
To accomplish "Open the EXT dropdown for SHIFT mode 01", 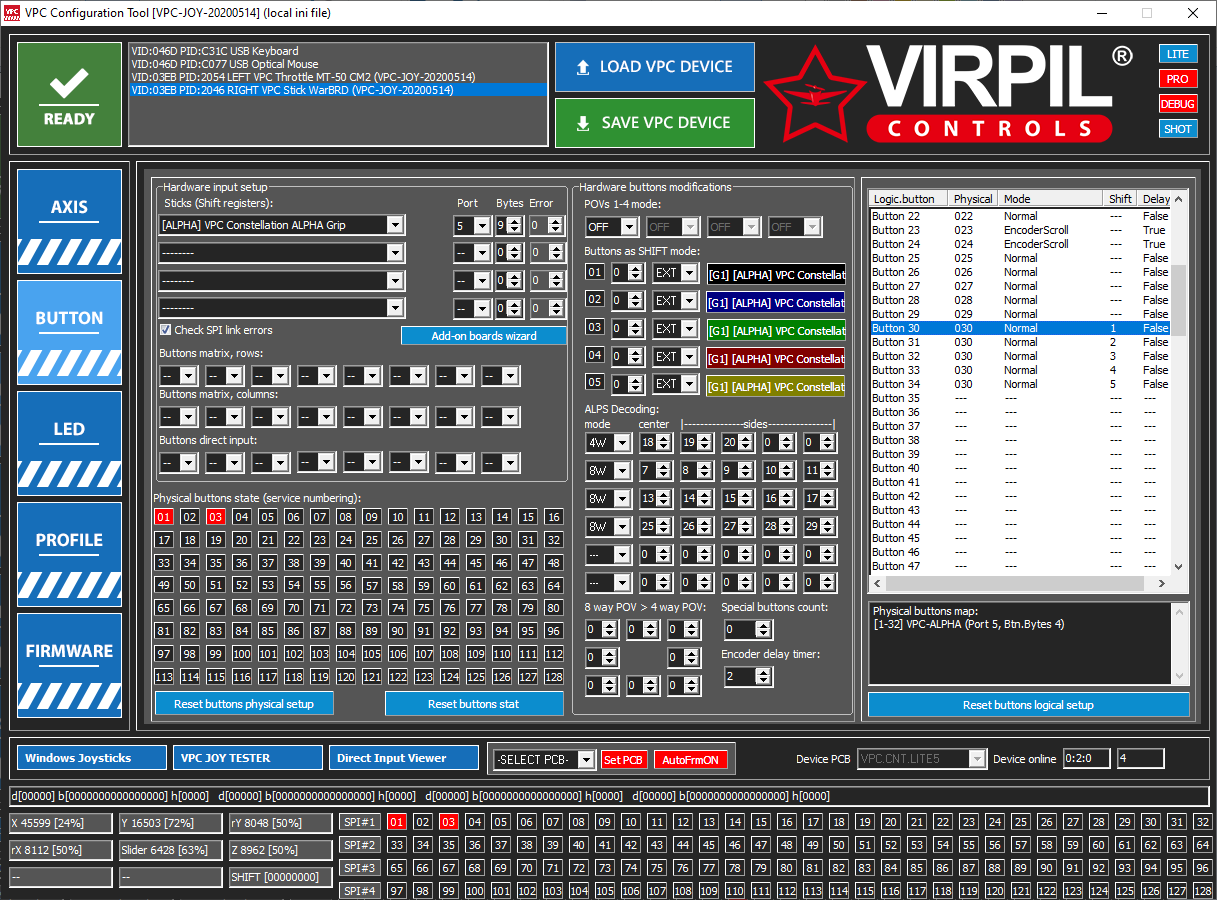I will click(x=674, y=273).
